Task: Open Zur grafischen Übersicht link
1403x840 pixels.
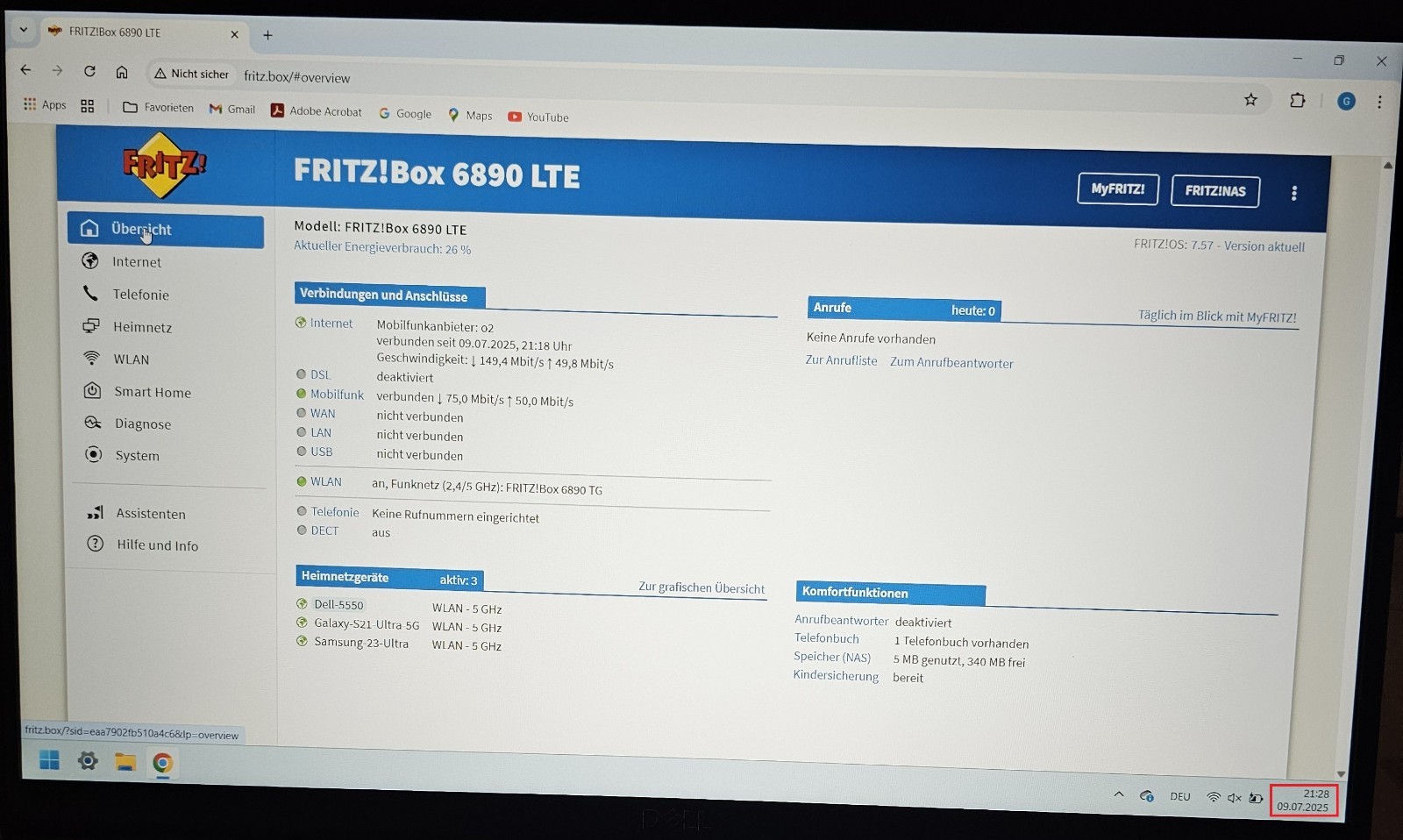Action: click(x=701, y=587)
